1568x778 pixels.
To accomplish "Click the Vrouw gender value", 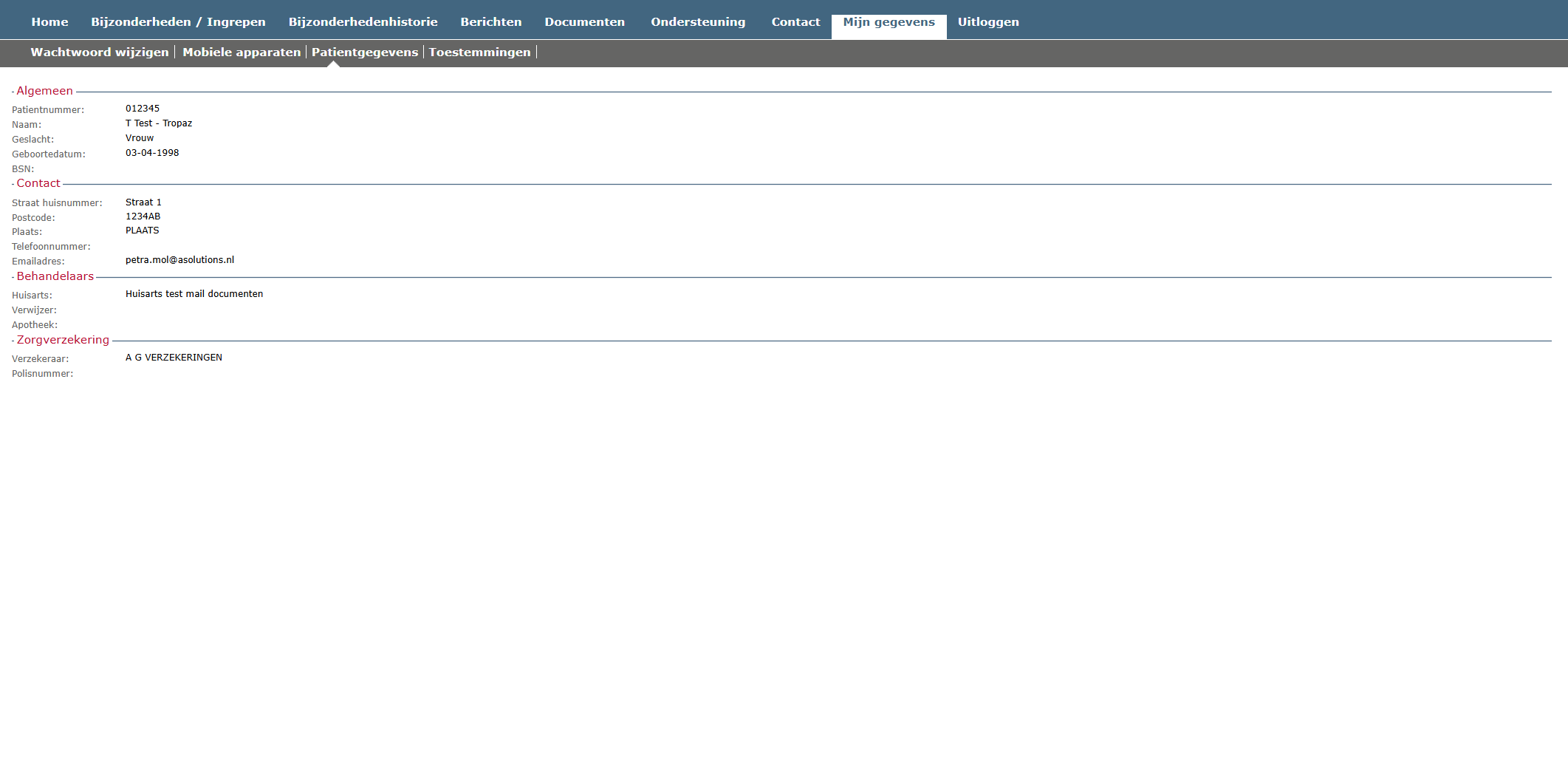I will 140,138.
